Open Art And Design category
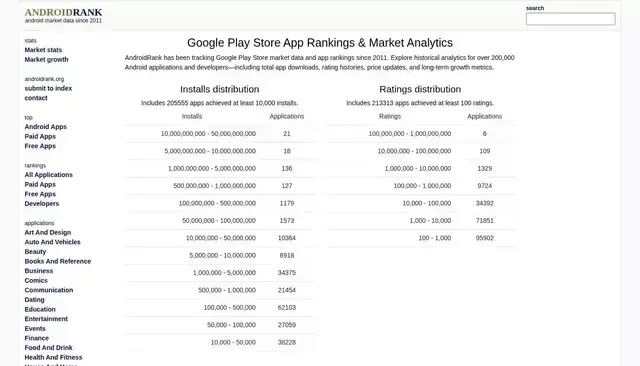The image size is (640, 366). tap(48, 233)
